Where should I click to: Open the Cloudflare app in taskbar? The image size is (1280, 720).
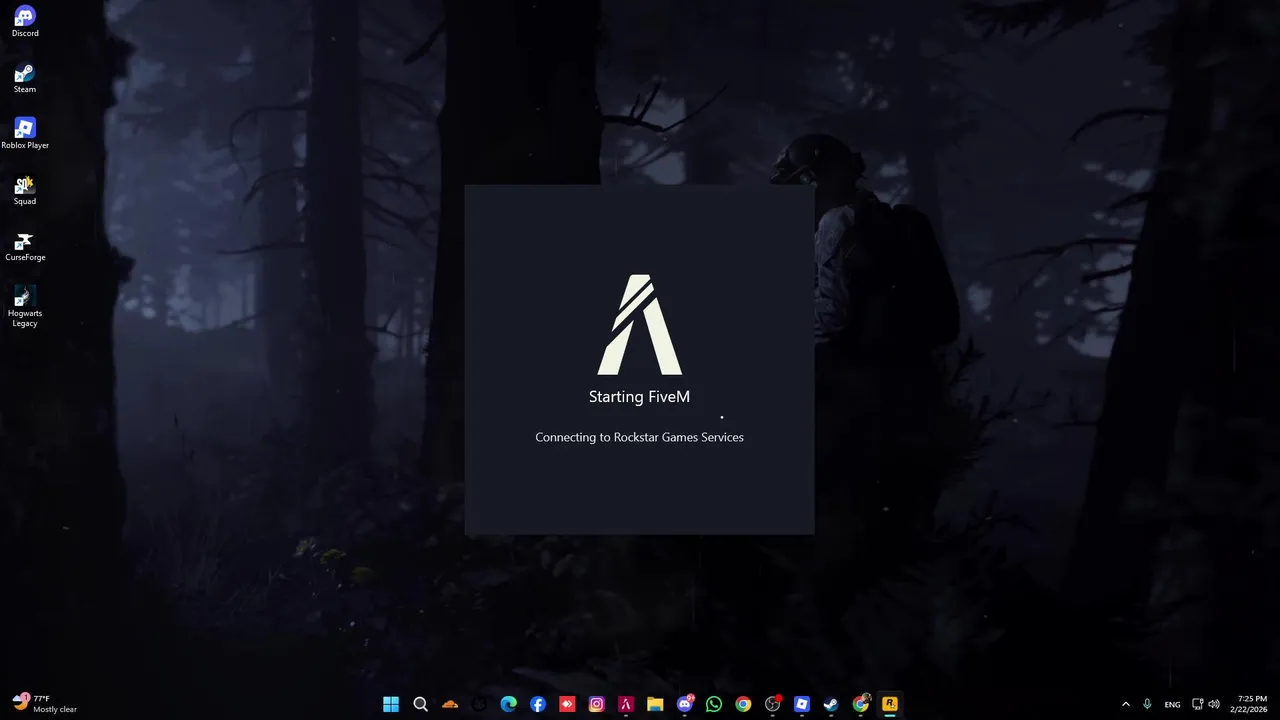tap(450, 704)
